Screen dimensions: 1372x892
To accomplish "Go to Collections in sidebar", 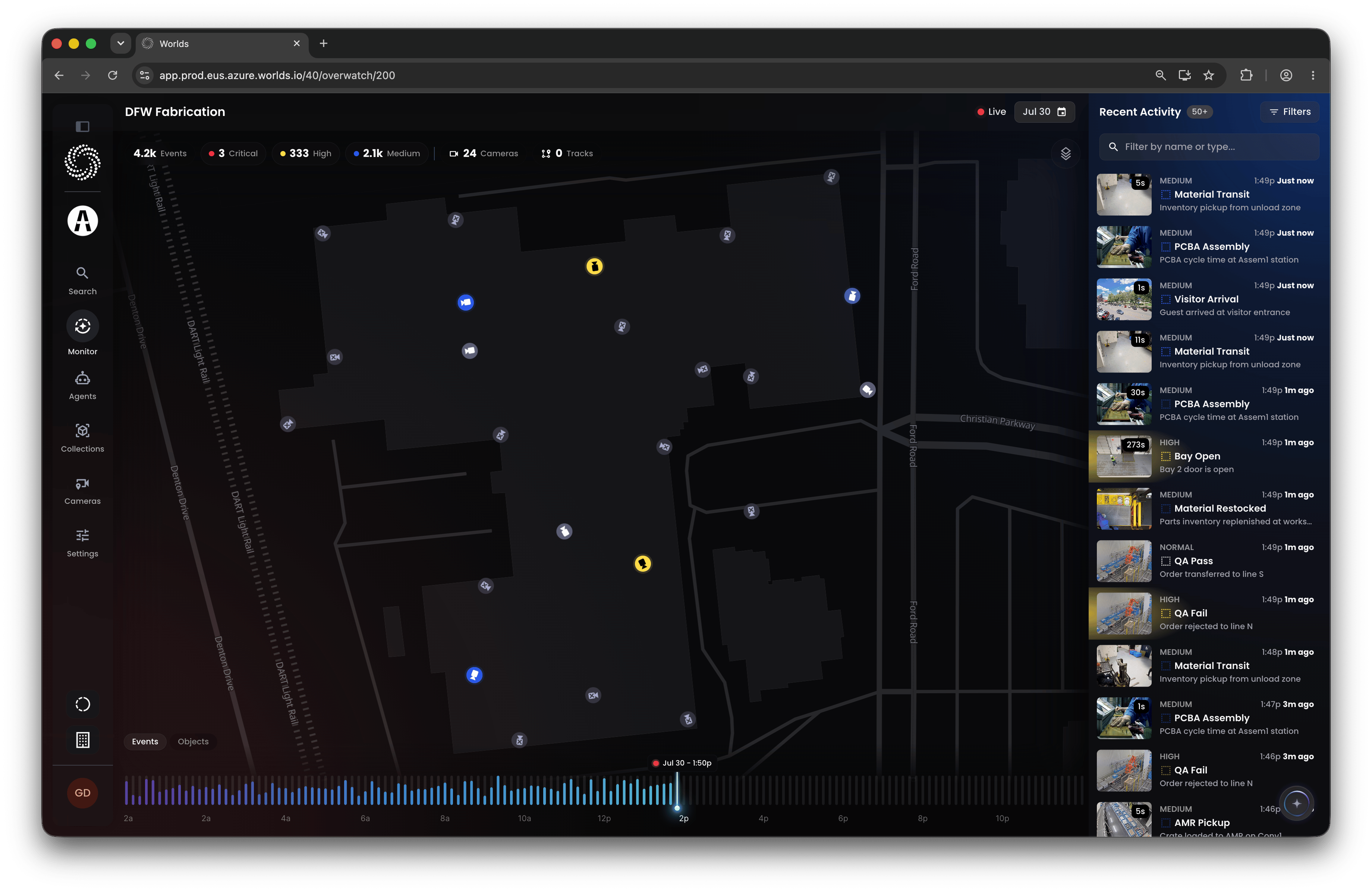I will [x=82, y=438].
